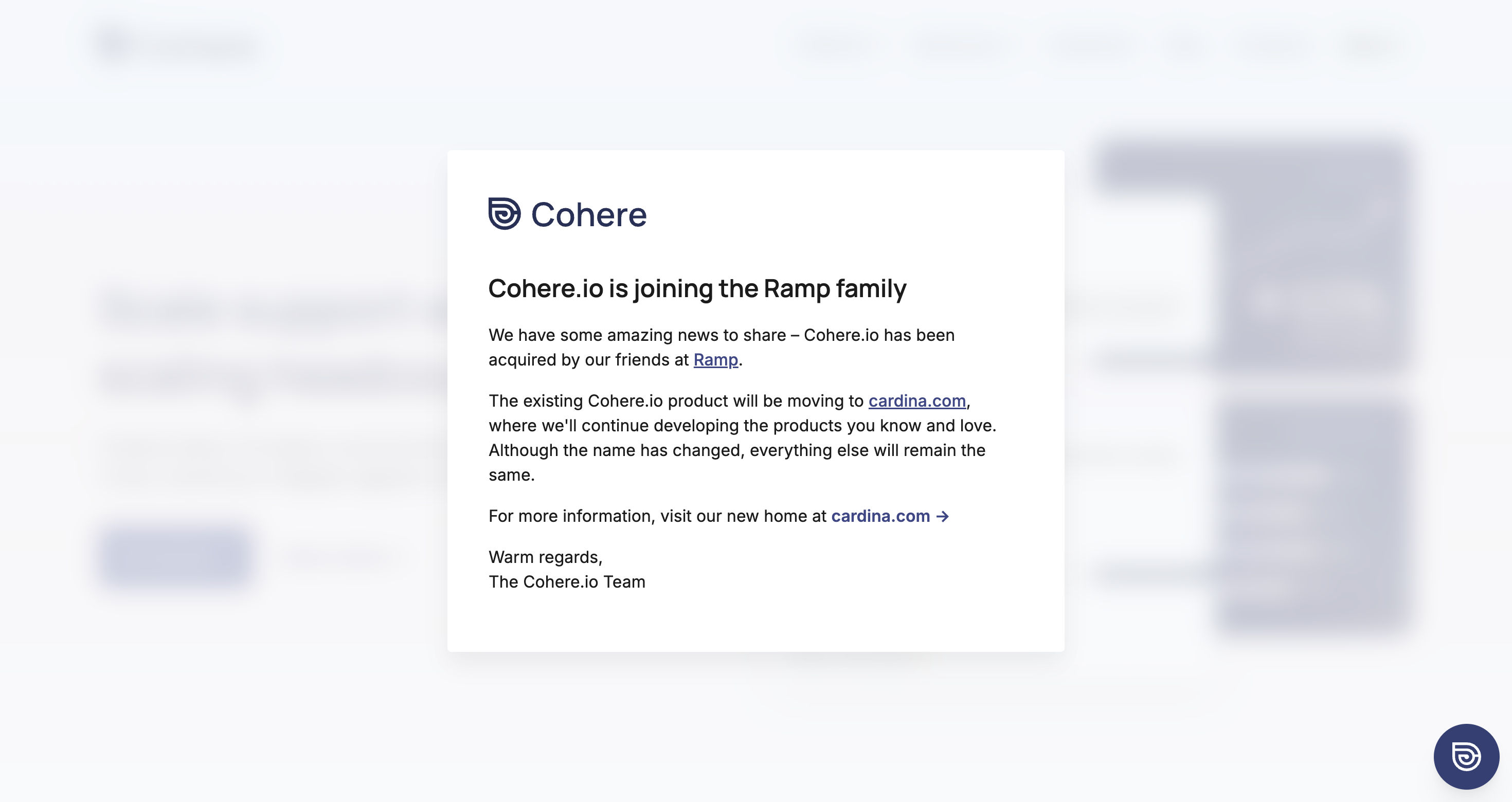Select the Cohere wordmark beside the spiral logo
The height and width of the screenshot is (802, 1512).
[589, 214]
